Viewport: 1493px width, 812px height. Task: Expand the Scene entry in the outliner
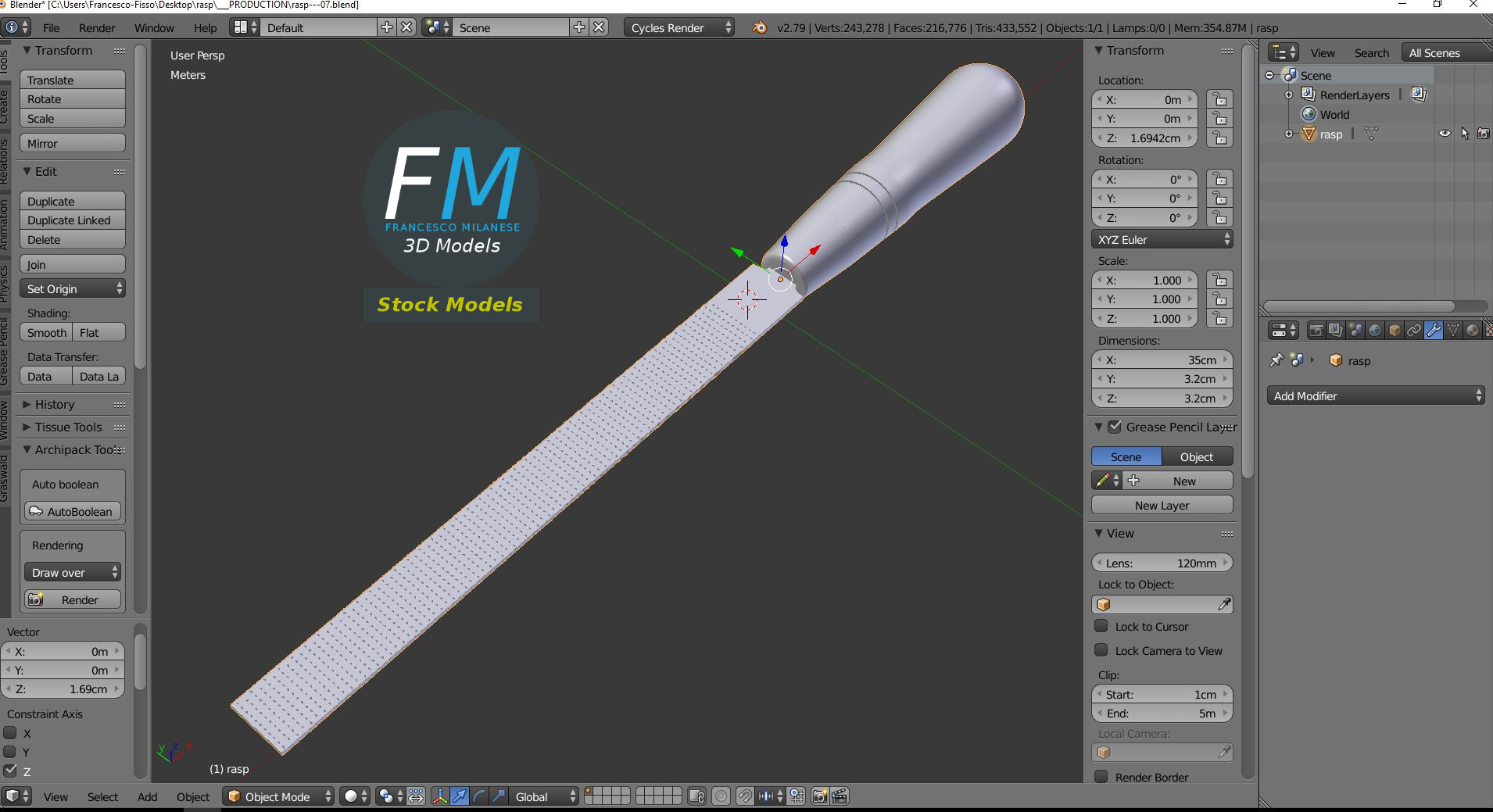1268,75
